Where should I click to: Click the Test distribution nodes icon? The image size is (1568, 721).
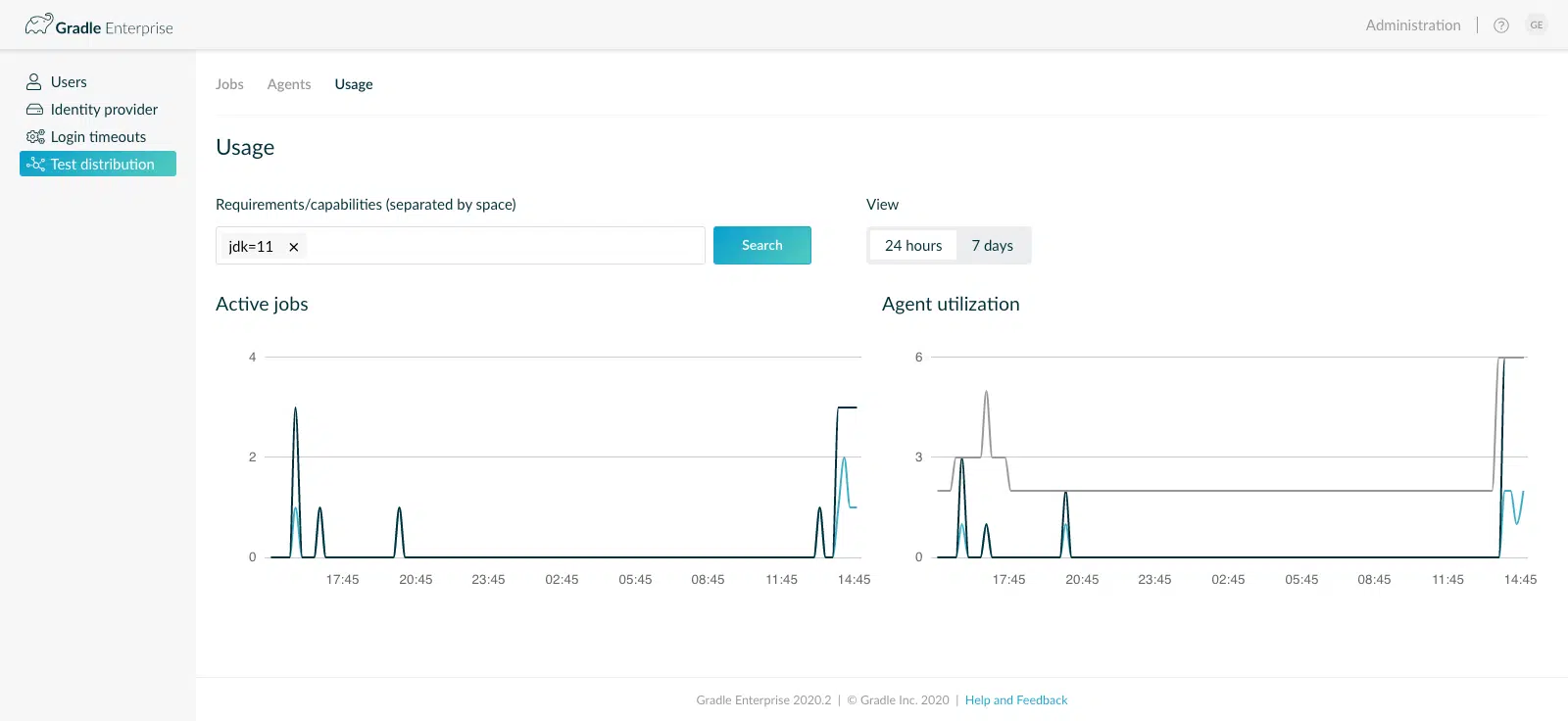click(35, 164)
